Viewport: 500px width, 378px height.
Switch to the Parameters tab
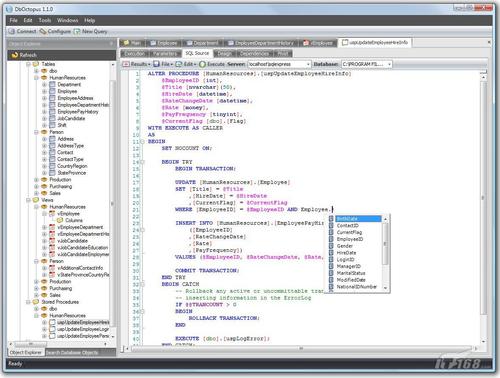click(x=165, y=53)
